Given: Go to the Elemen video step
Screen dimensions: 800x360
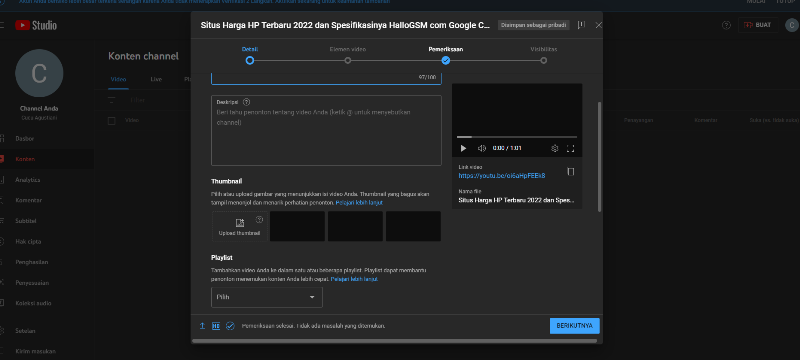Looking at the screenshot, I should [x=347, y=56].
